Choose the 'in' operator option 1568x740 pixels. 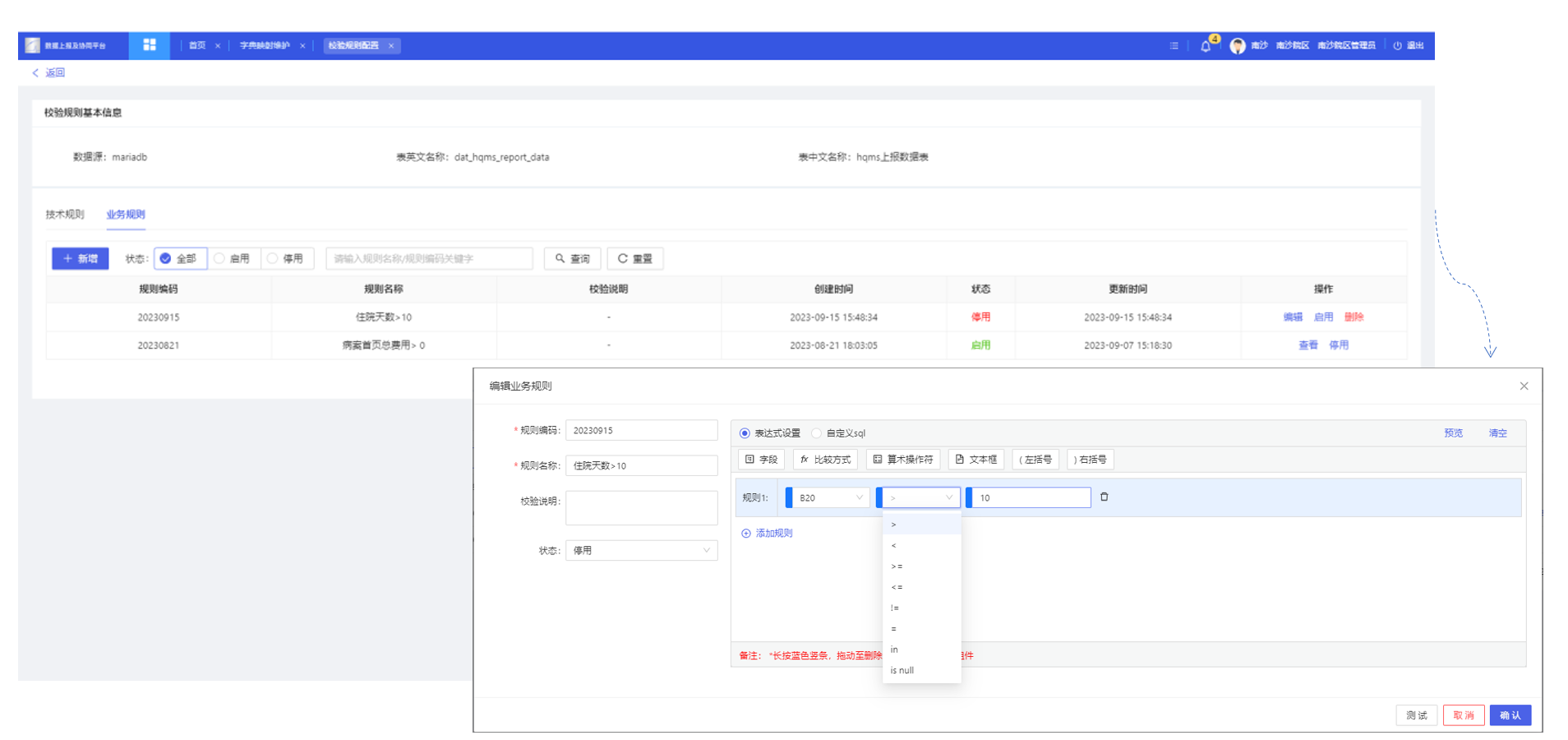tap(921, 650)
